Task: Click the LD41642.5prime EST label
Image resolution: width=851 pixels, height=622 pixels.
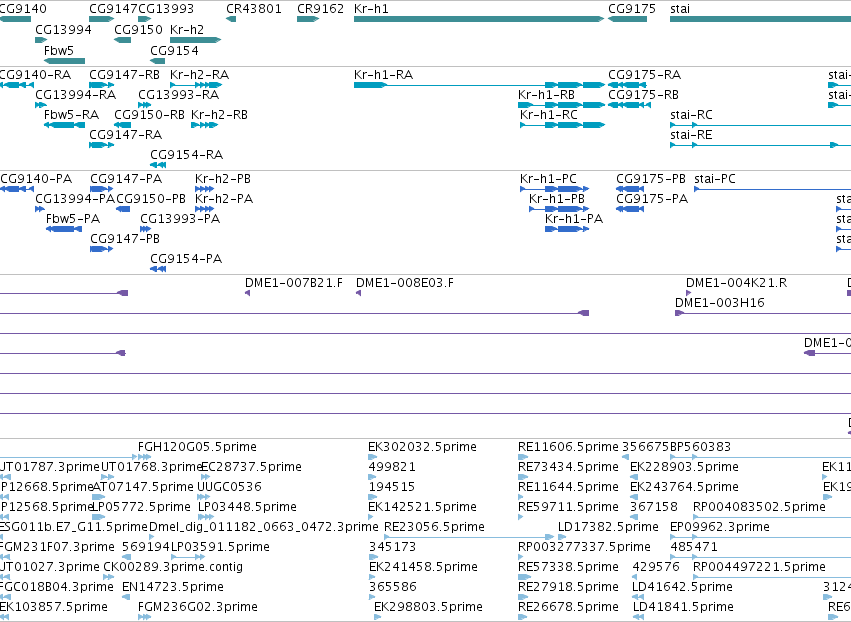Action: [683, 587]
